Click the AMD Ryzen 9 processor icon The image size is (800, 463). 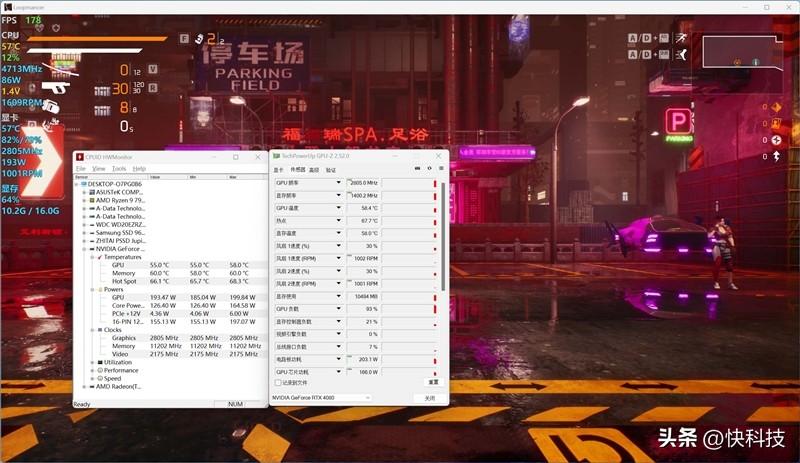[93, 200]
